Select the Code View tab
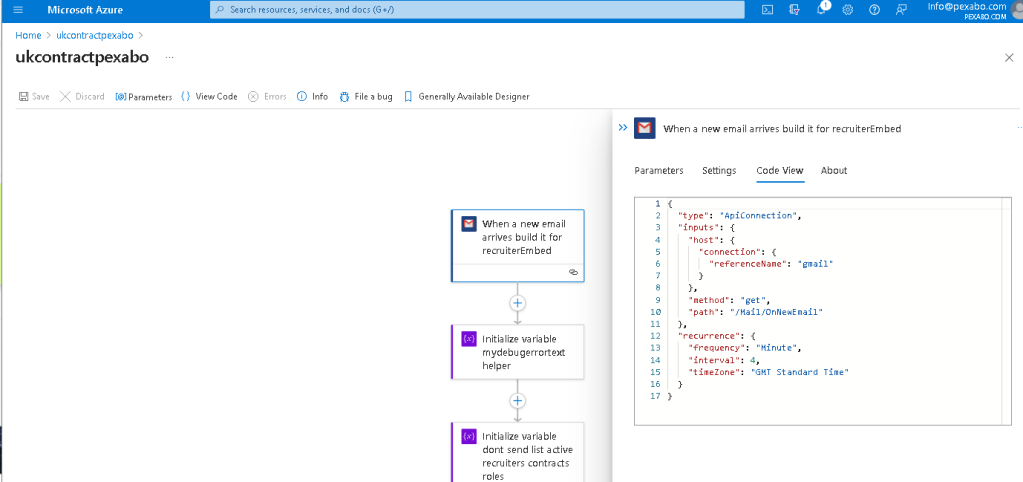This screenshot has width=1023, height=482. point(780,170)
